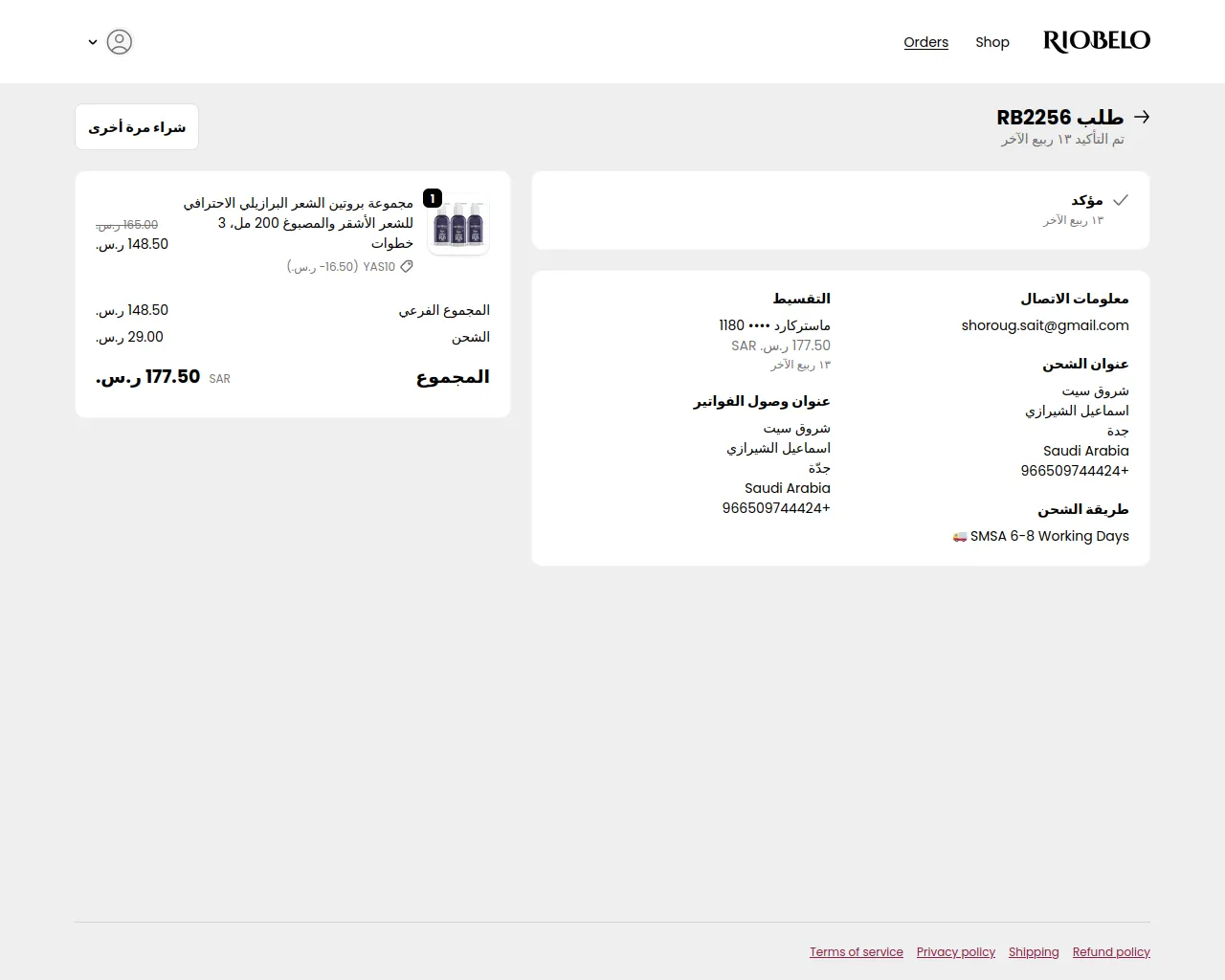The image size is (1225, 980).
Task: Open Terms of service link
Action: click(x=857, y=951)
